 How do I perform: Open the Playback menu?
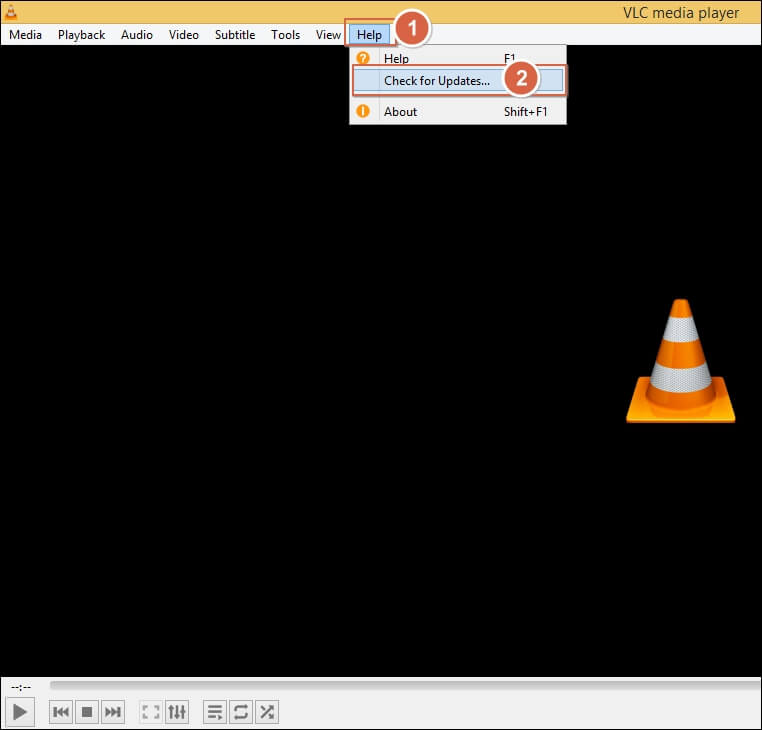point(81,35)
